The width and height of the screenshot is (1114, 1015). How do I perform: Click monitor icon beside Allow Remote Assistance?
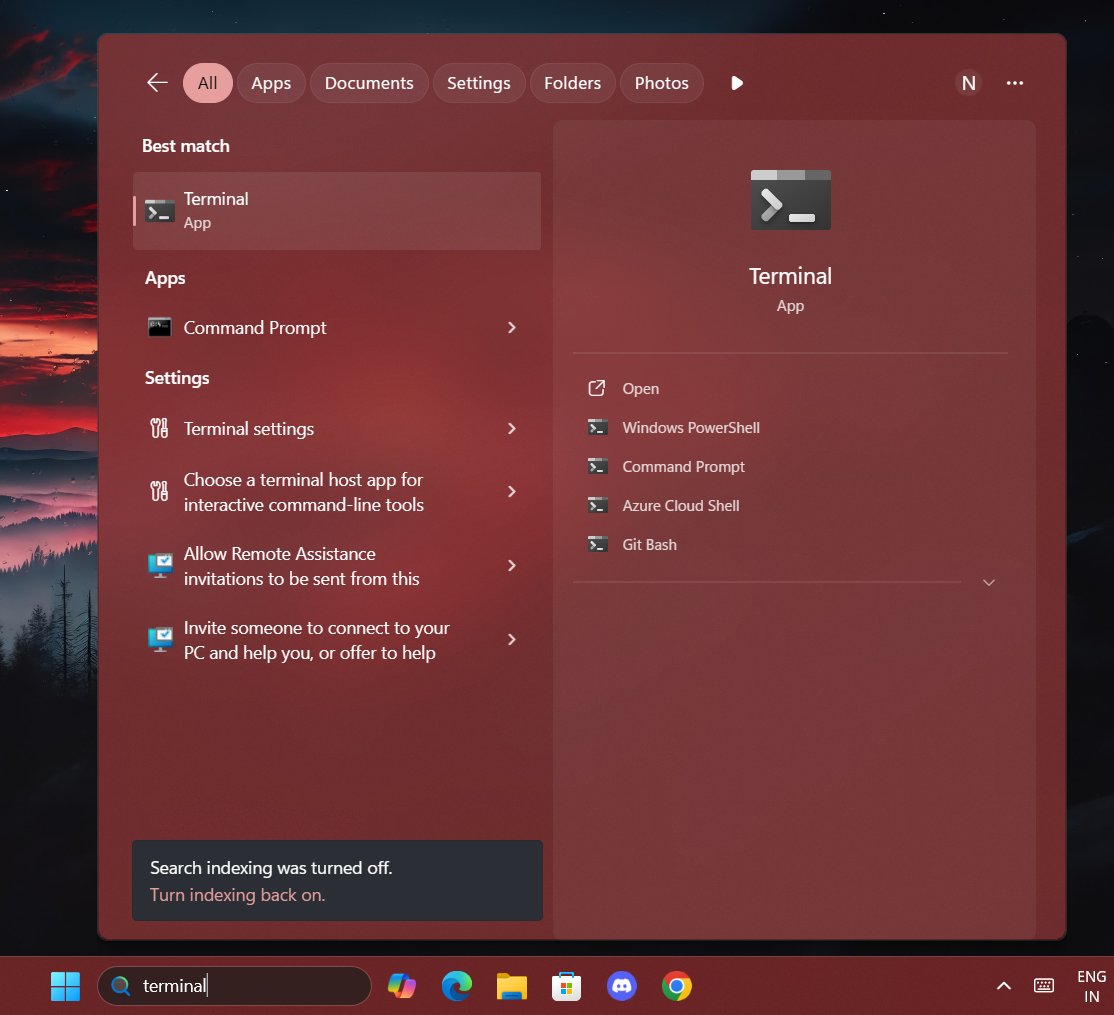coord(160,565)
